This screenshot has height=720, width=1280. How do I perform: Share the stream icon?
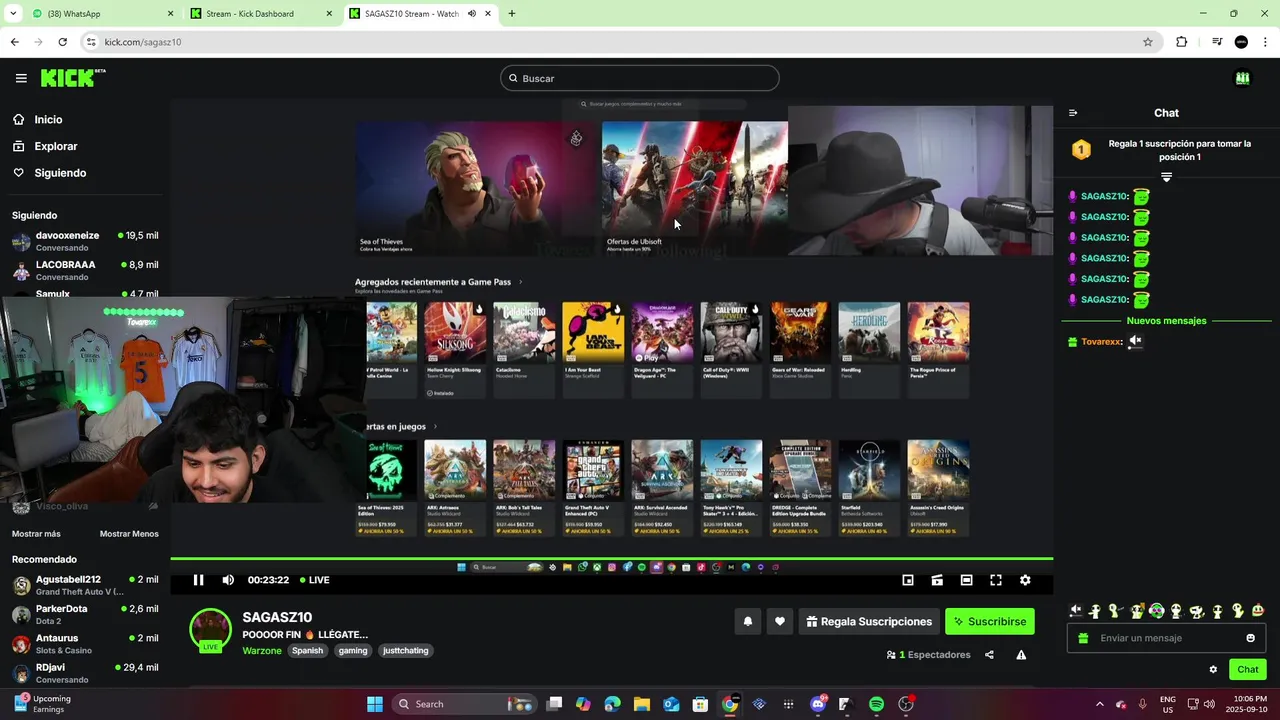(989, 655)
